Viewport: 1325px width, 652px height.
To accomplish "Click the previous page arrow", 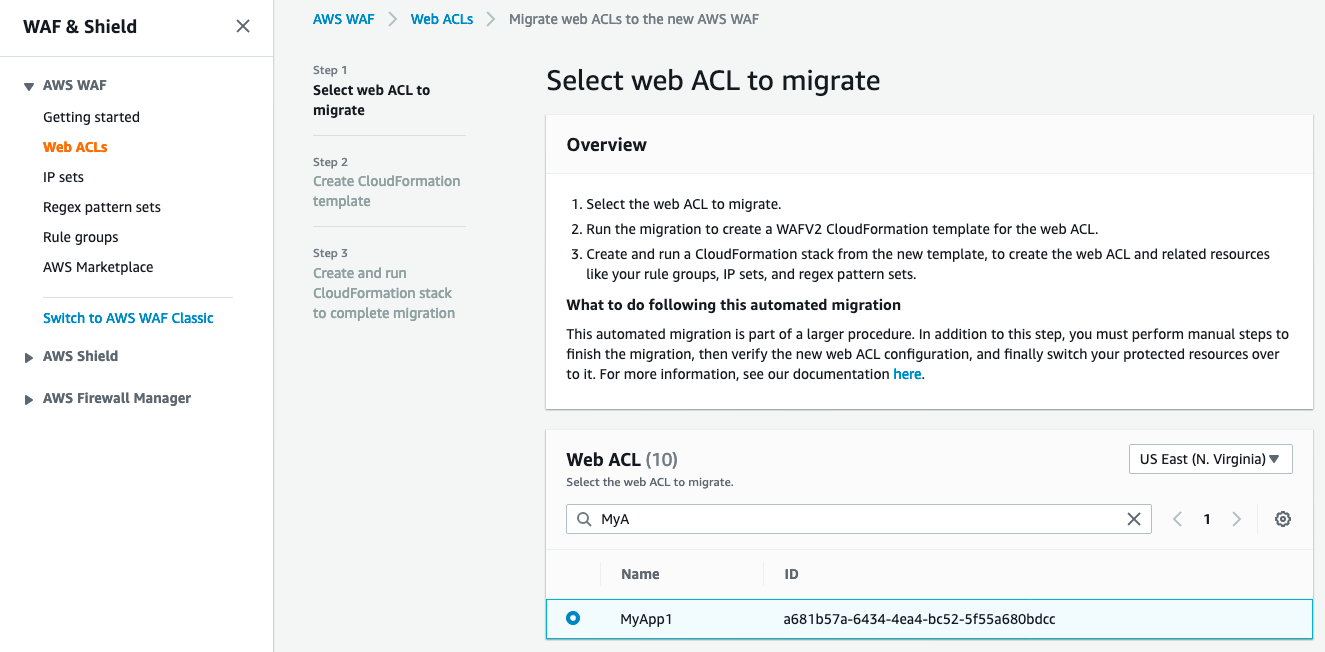I will coord(1176,519).
